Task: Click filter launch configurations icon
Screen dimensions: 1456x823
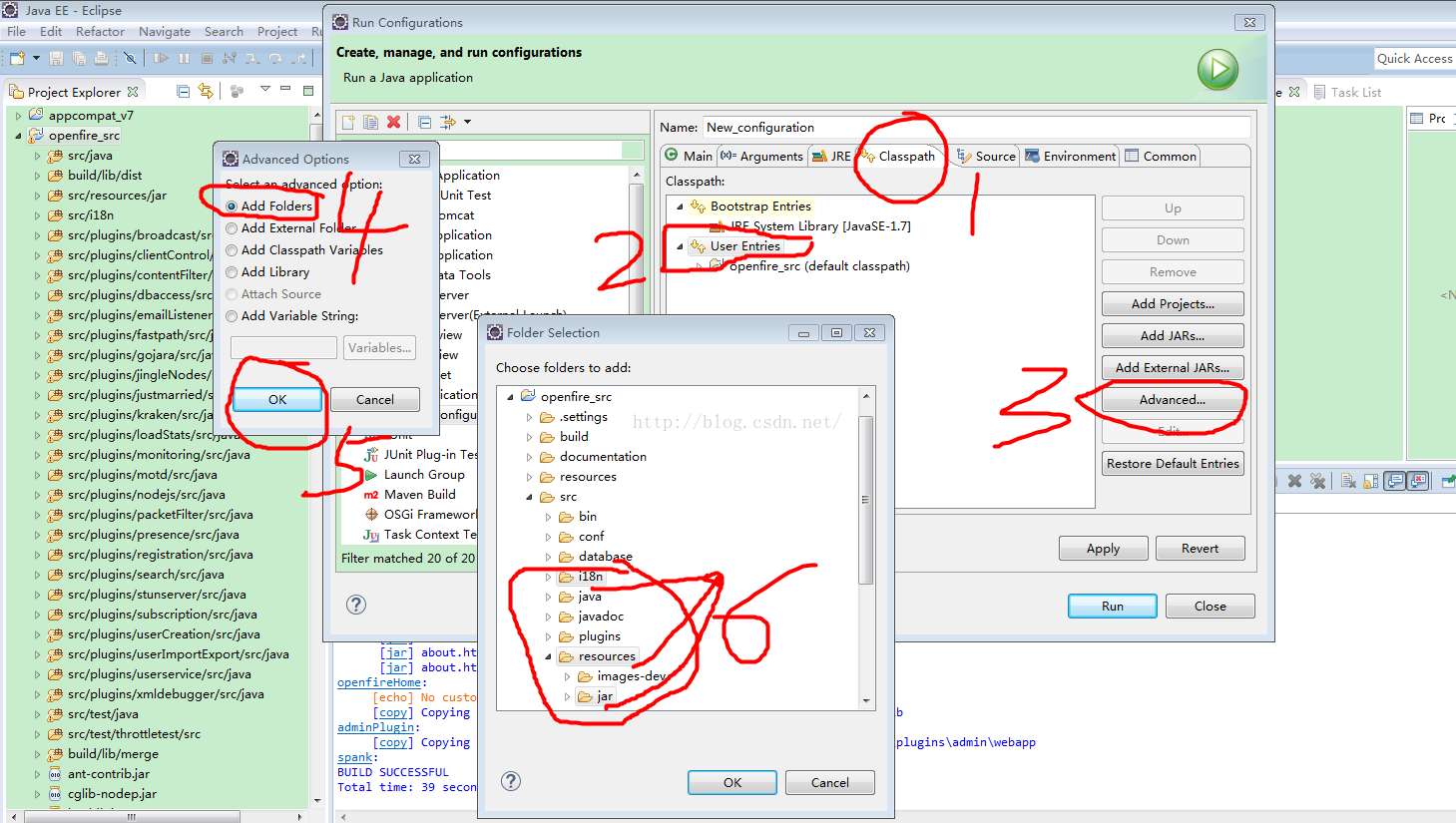Action: [448, 122]
